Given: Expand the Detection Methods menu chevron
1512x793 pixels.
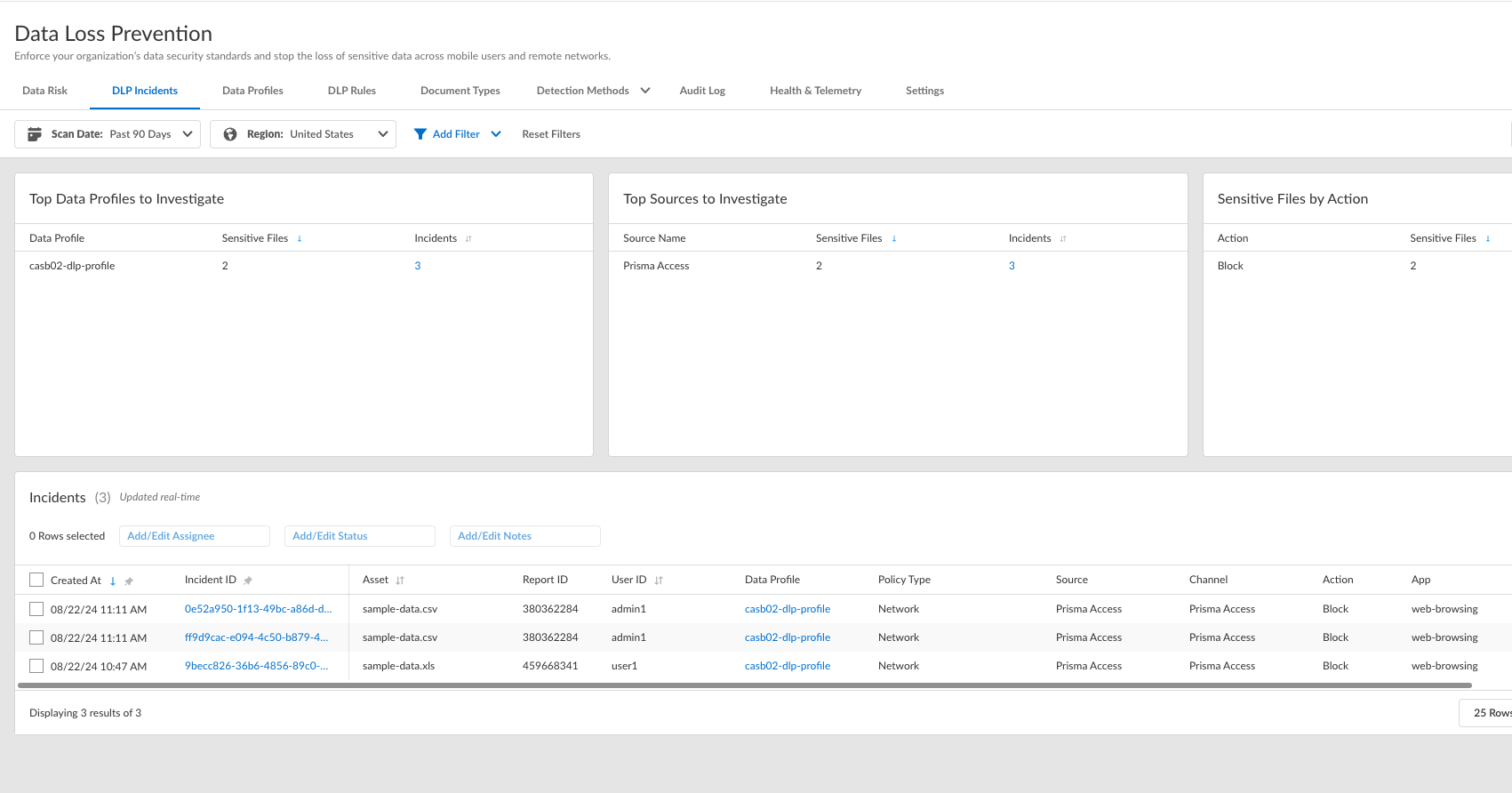Looking at the screenshot, I should click(x=645, y=91).
